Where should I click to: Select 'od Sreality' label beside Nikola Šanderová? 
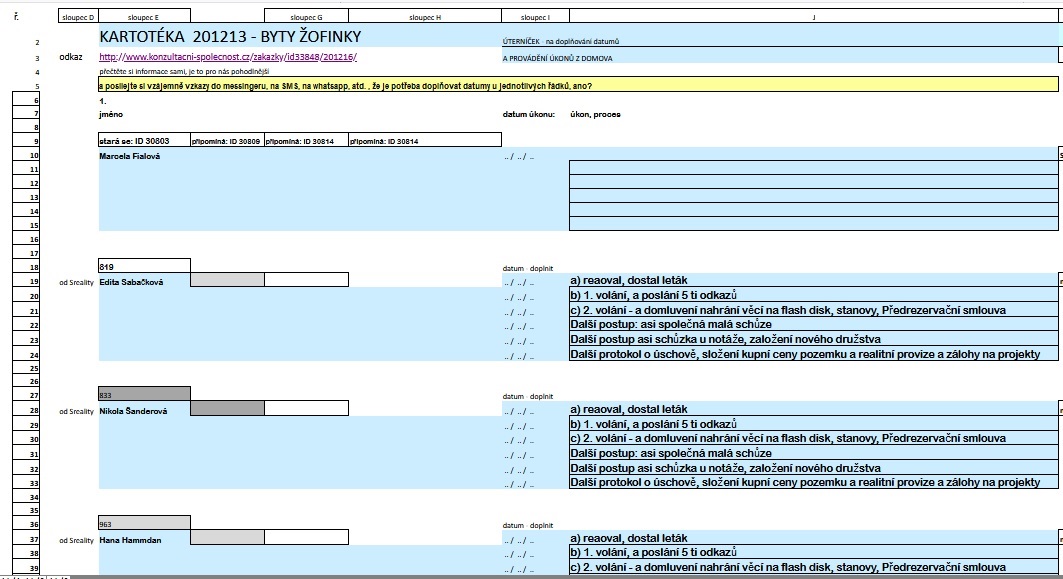point(76,412)
